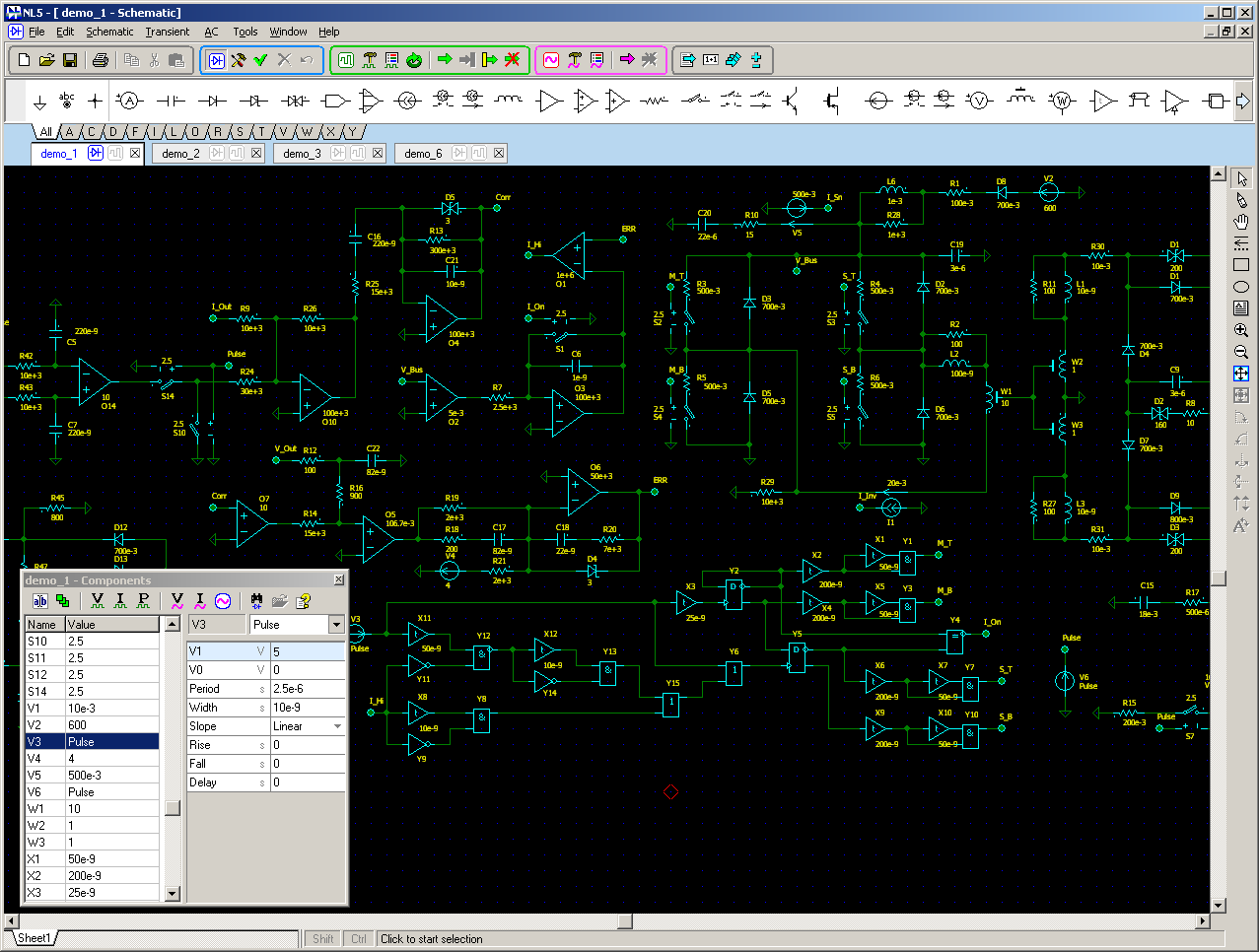The height and width of the screenshot is (952, 1259).
Task: Open component search with the binoculars icon
Action: pyautogui.click(x=256, y=600)
